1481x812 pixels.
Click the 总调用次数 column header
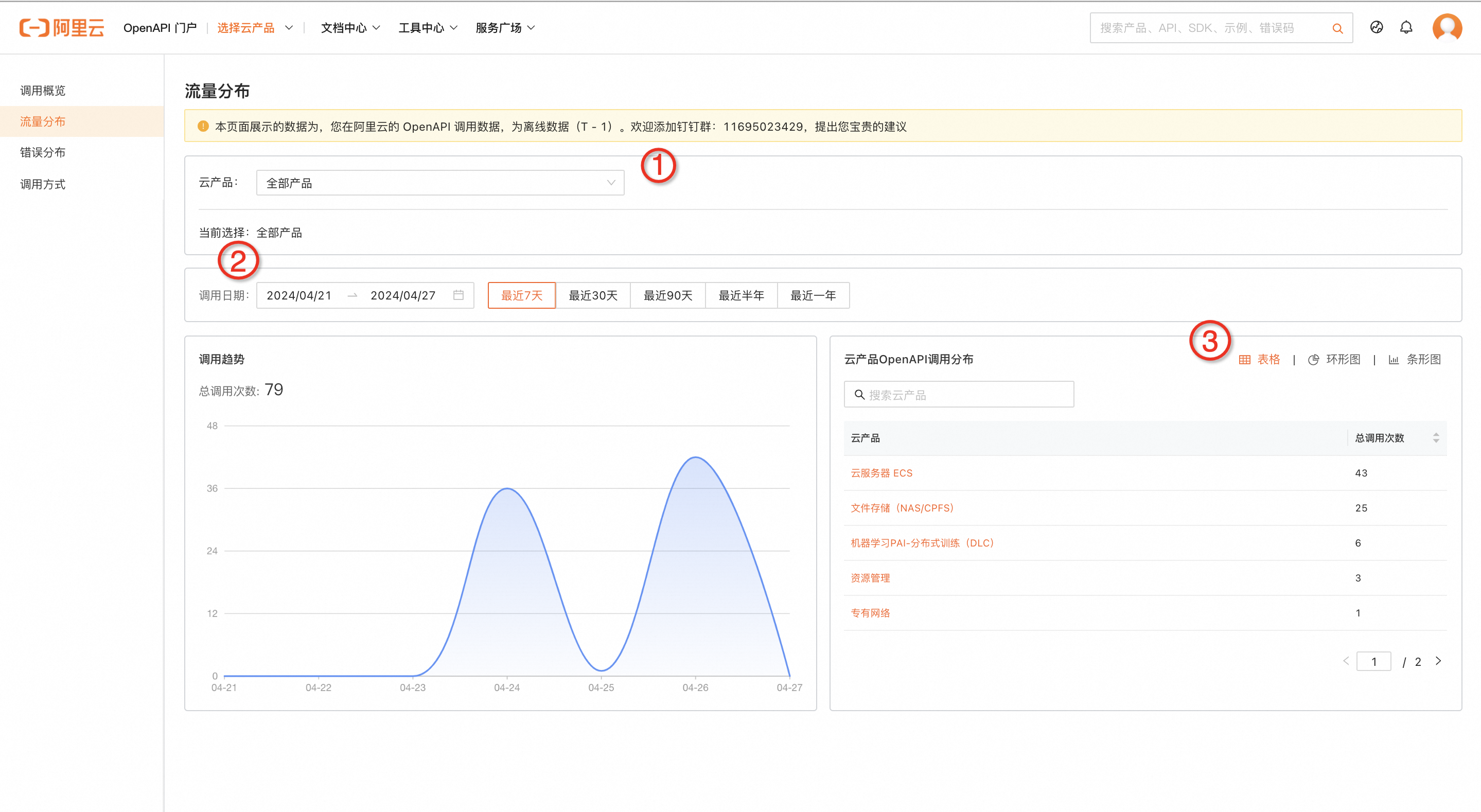tap(1397, 438)
